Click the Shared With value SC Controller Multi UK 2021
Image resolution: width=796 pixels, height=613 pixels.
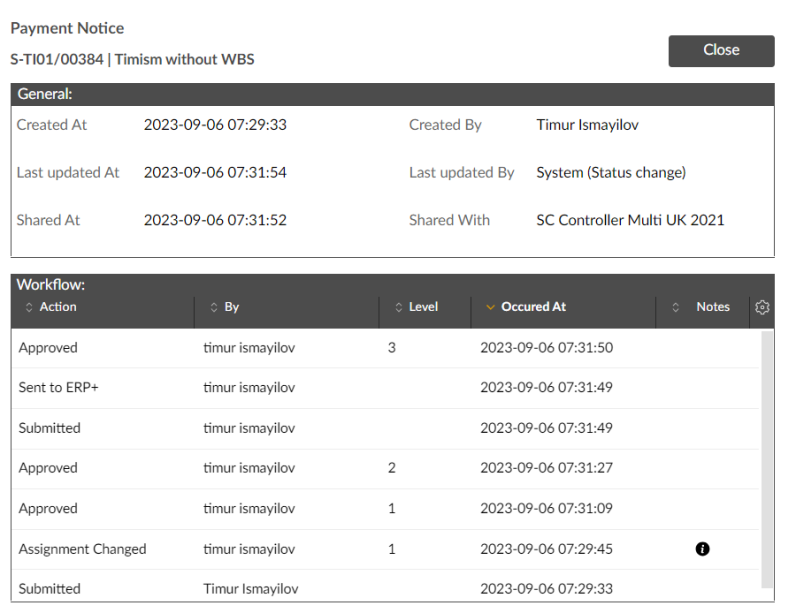pyautogui.click(x=630, y=220)
